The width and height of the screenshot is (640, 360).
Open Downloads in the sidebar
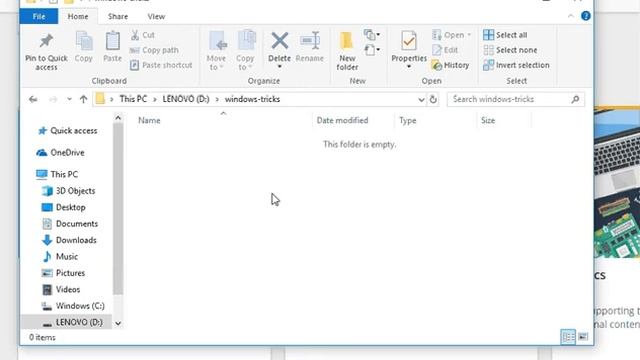click(x=69, y=240)
